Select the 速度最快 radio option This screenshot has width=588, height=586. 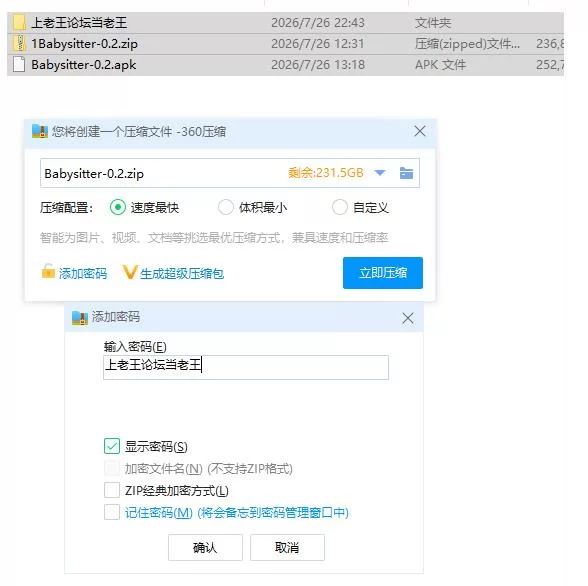pyautogui.click(x=118, y=207)
